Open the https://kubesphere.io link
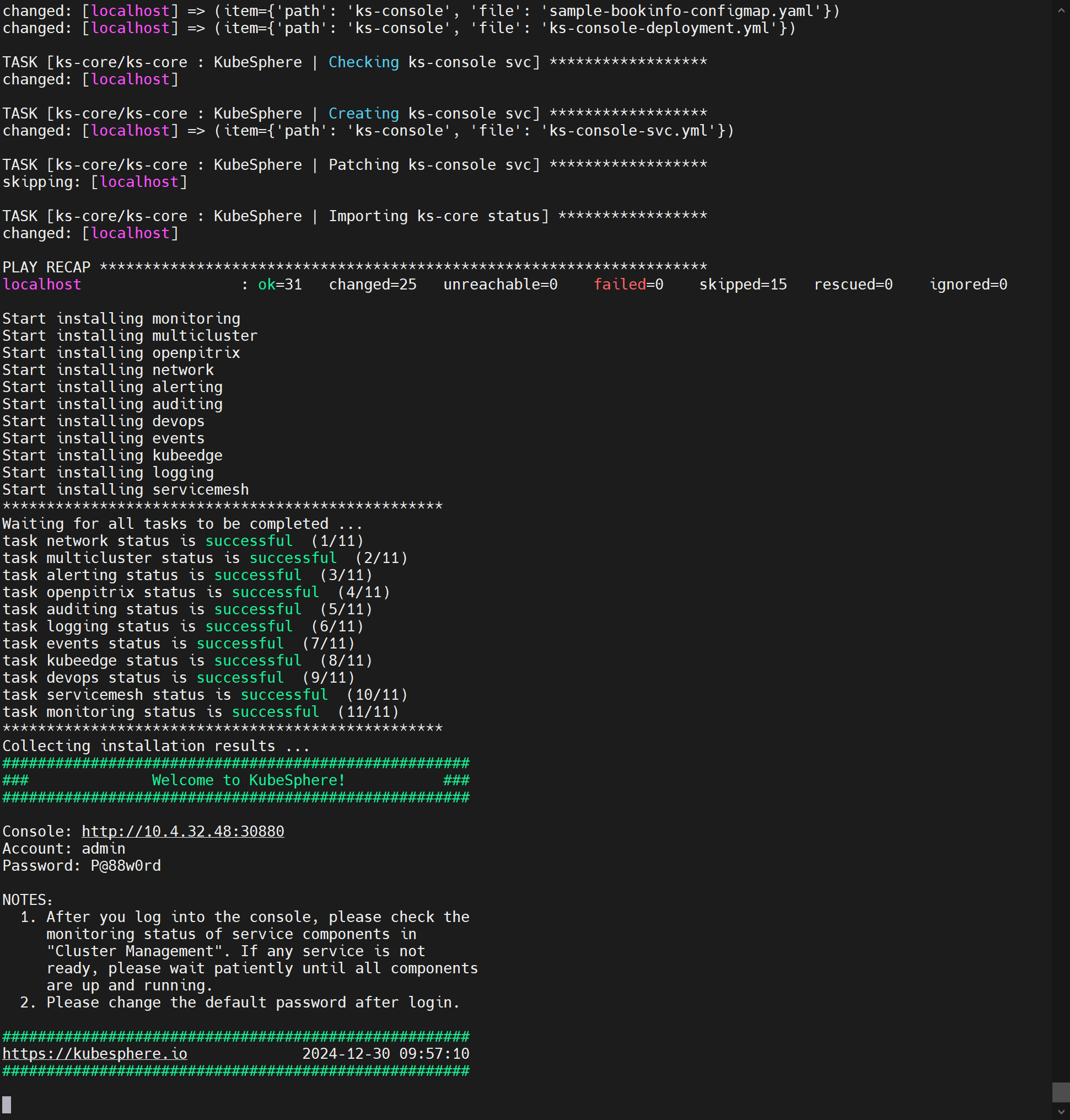The width and height of the screenshot is (1070, 1120). tap(95, 1054)
